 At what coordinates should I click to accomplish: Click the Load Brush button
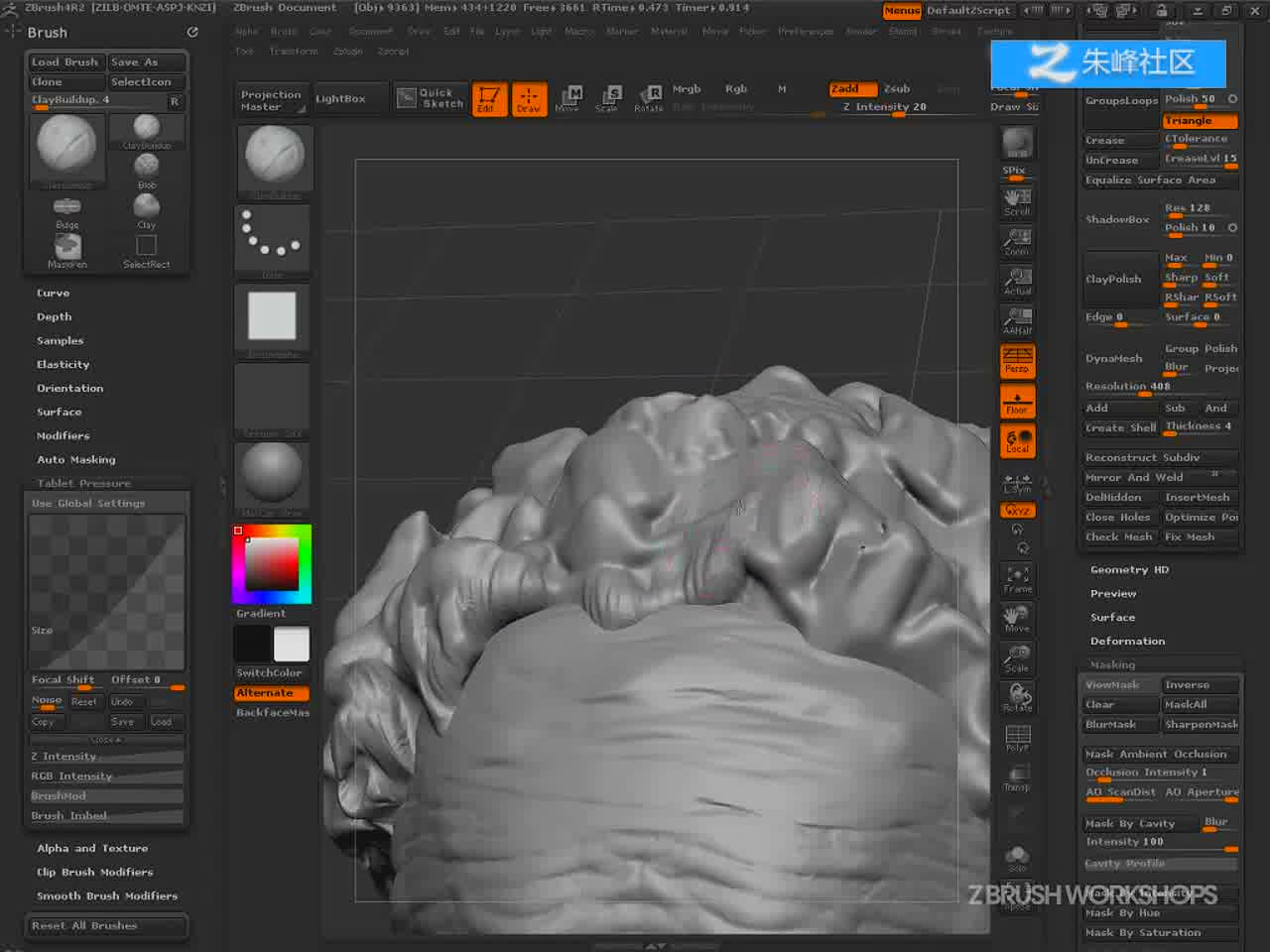[x=65, y=62]
